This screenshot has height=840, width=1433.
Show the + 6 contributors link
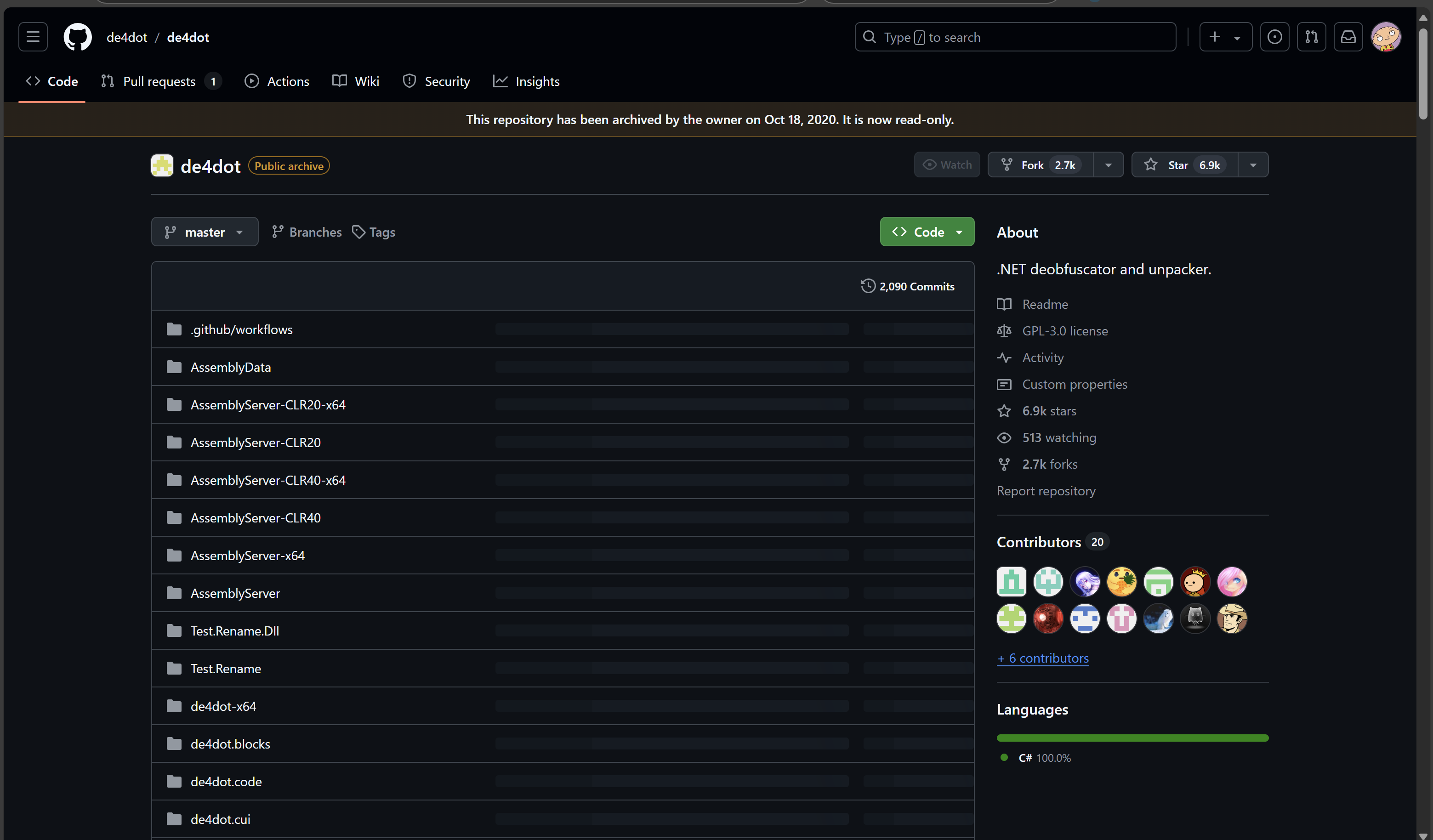pos(1043,658)
